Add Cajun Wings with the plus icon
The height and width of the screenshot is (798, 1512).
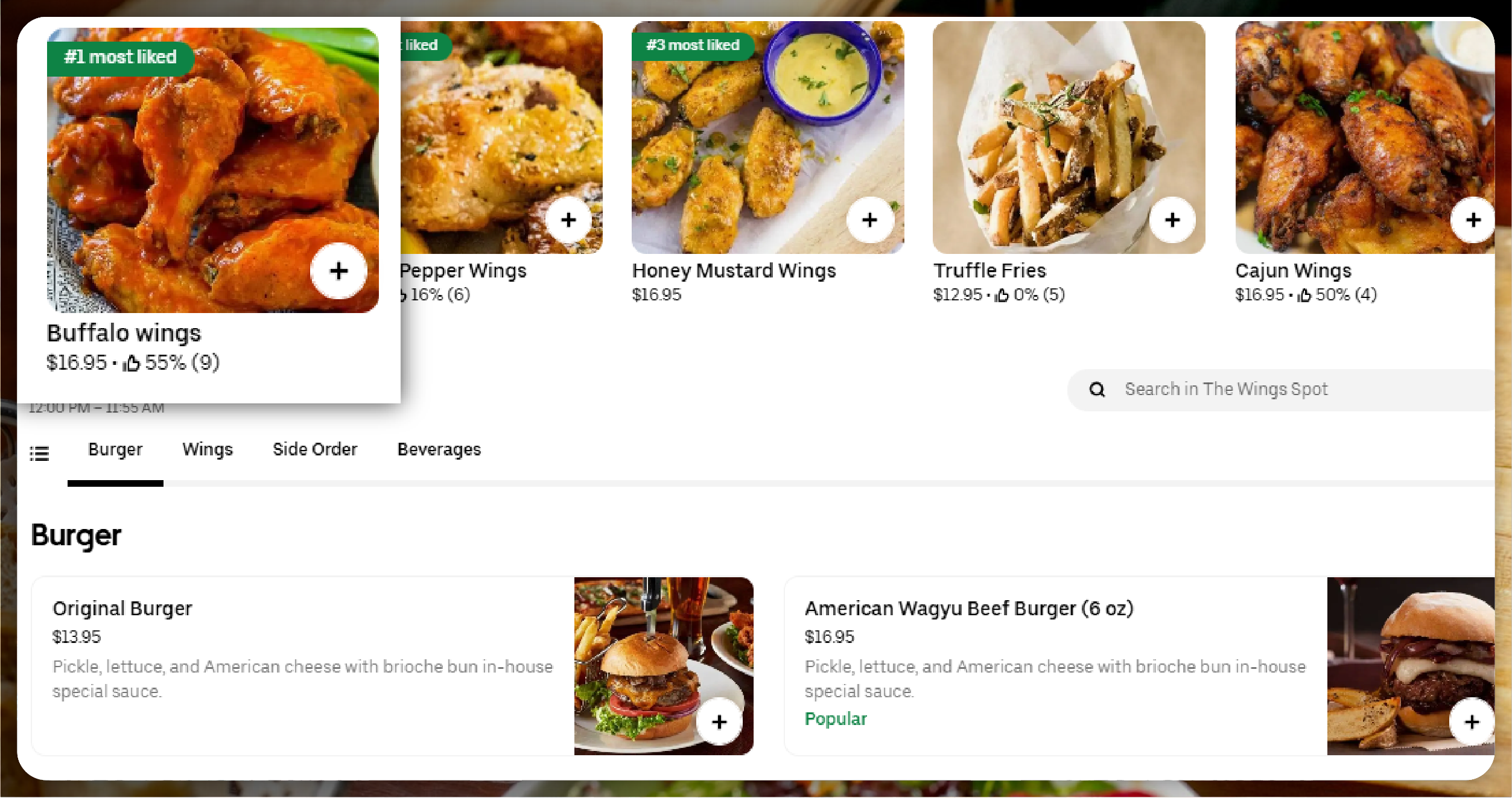1473,220
